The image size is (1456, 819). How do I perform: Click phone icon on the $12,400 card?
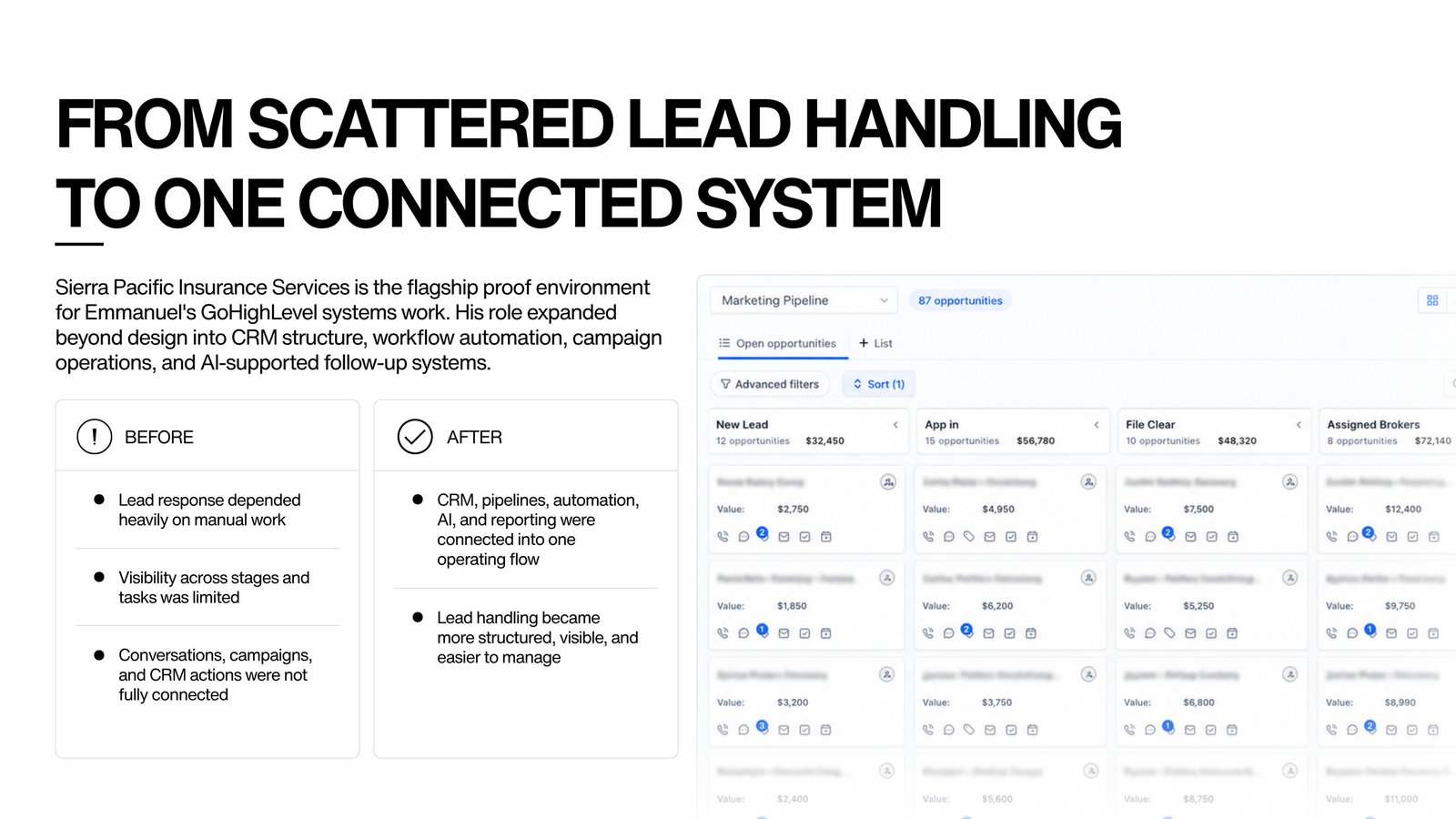point(1331,537)
